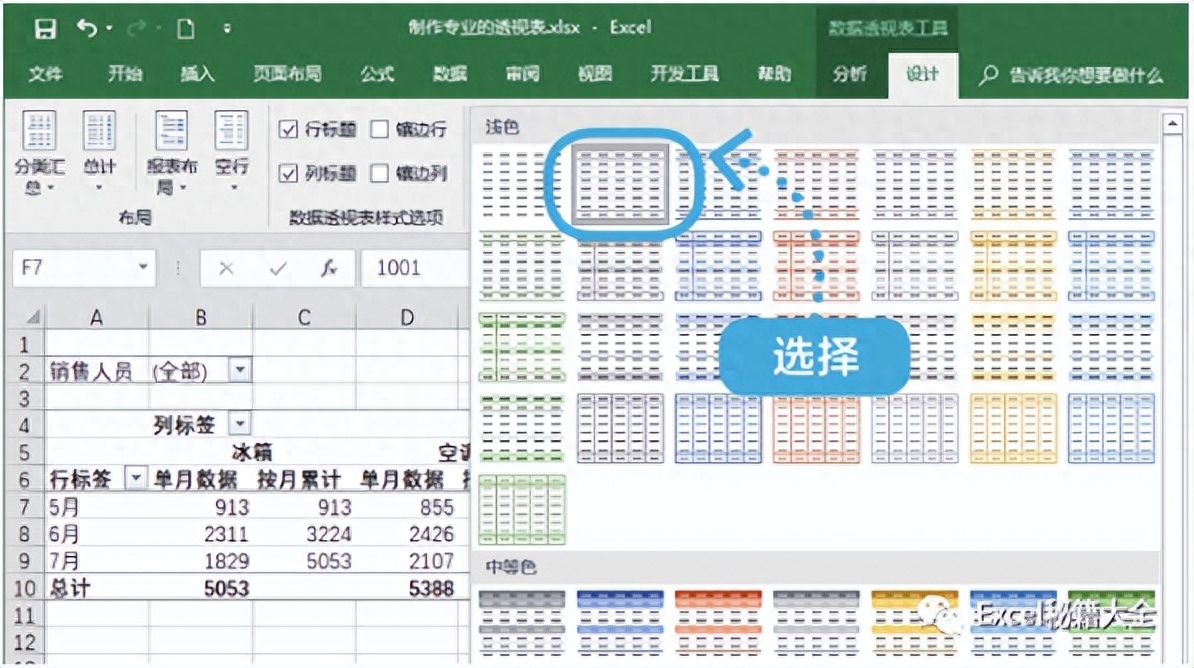Open the 分类汇总 dropdown button

point(39,152)
